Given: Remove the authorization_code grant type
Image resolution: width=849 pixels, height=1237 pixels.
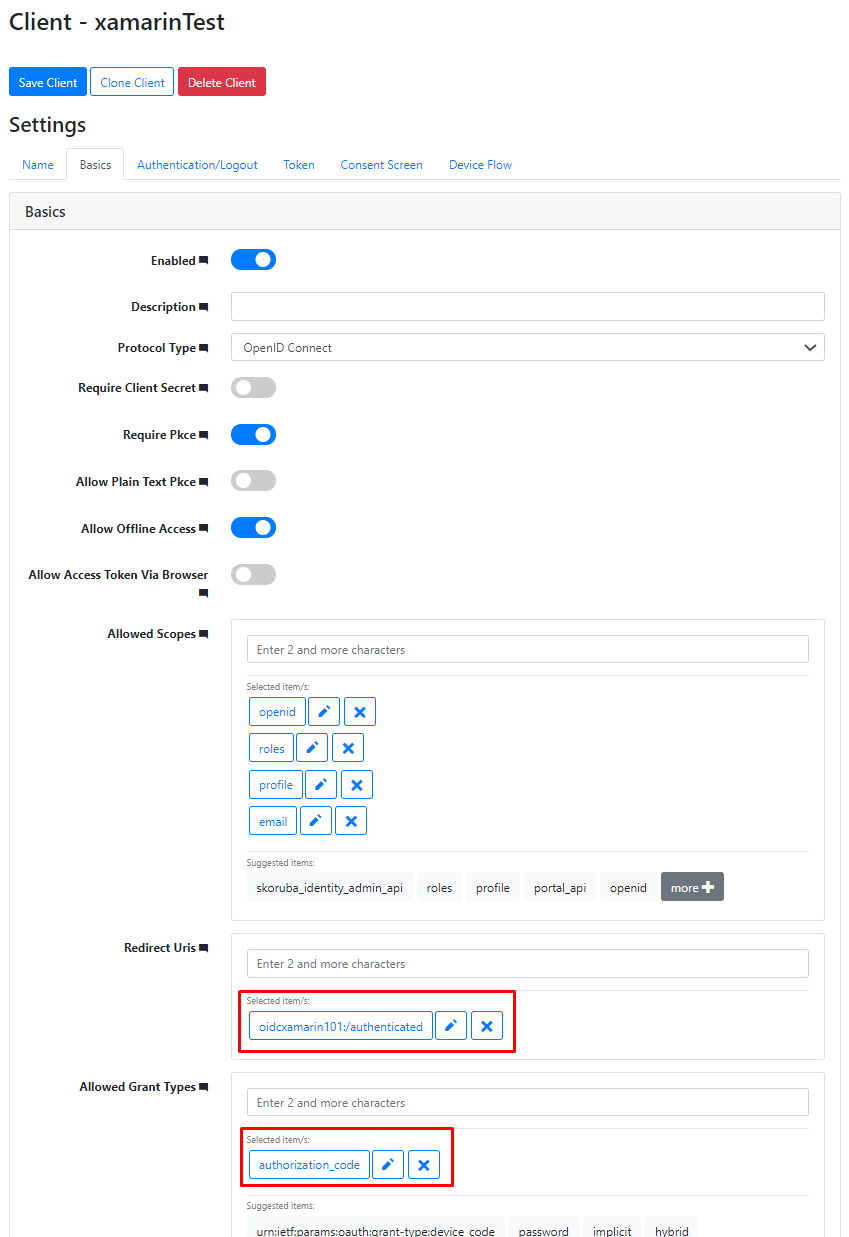Looking at the screenshot, I should pyautogui.click(x=423, y=1164).
